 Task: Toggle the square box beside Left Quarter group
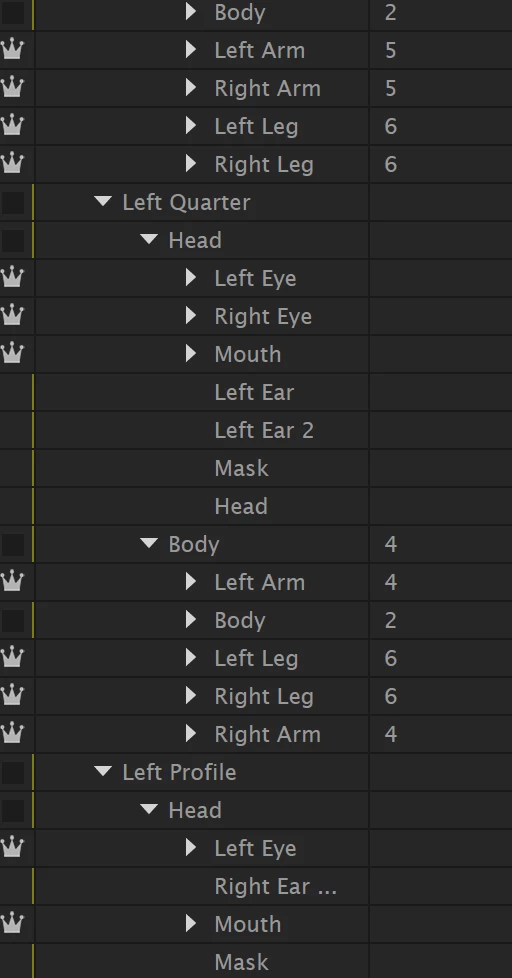pyautogui.click(x=13, y=203)
